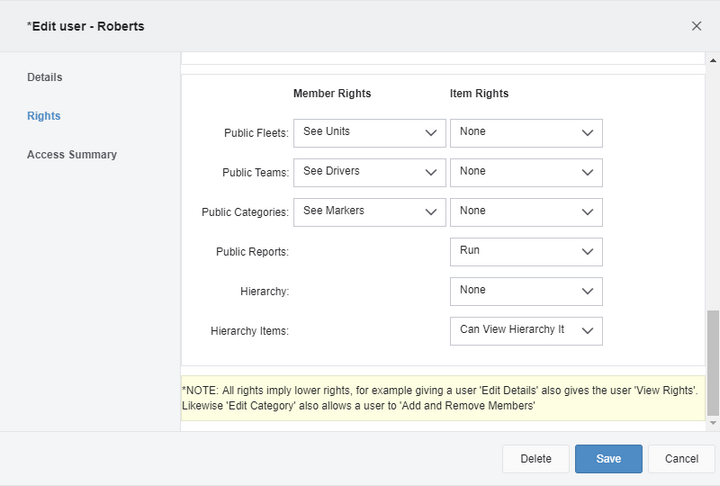
Task: Save the user changes
Action: pyautogui.click(x=608, y=458)
